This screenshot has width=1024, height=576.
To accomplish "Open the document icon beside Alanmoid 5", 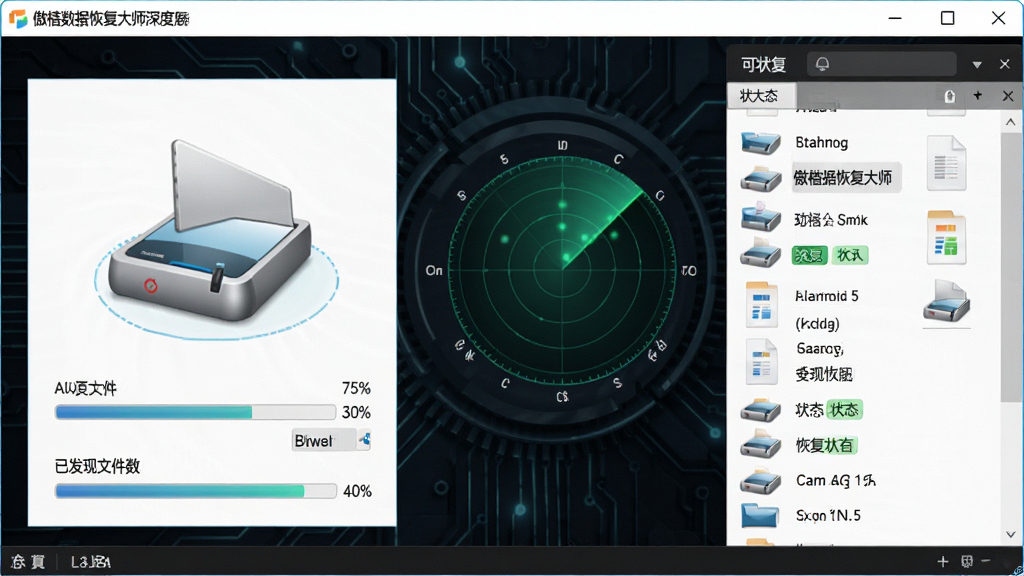I will coord(761,304).
